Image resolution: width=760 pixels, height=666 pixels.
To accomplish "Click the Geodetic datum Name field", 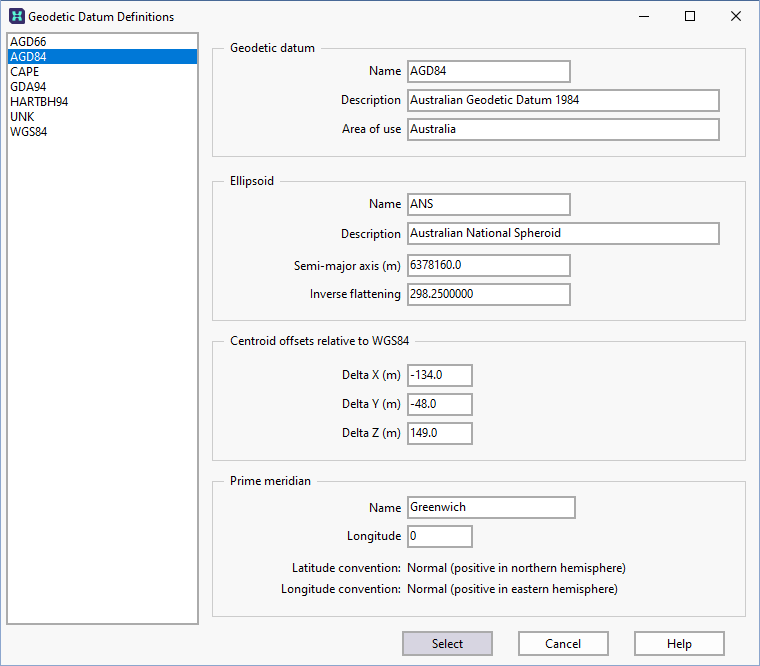I will pyautogui.click(x=488, y=71).
